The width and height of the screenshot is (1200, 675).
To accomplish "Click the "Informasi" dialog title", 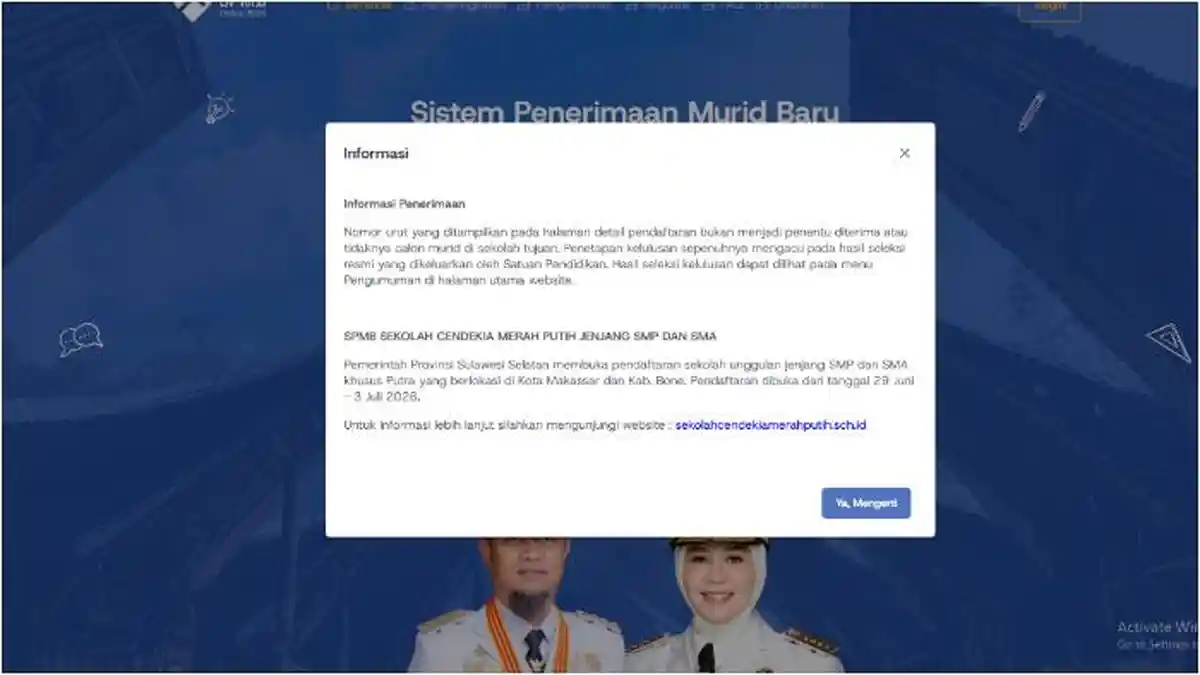I will (376, 153).
